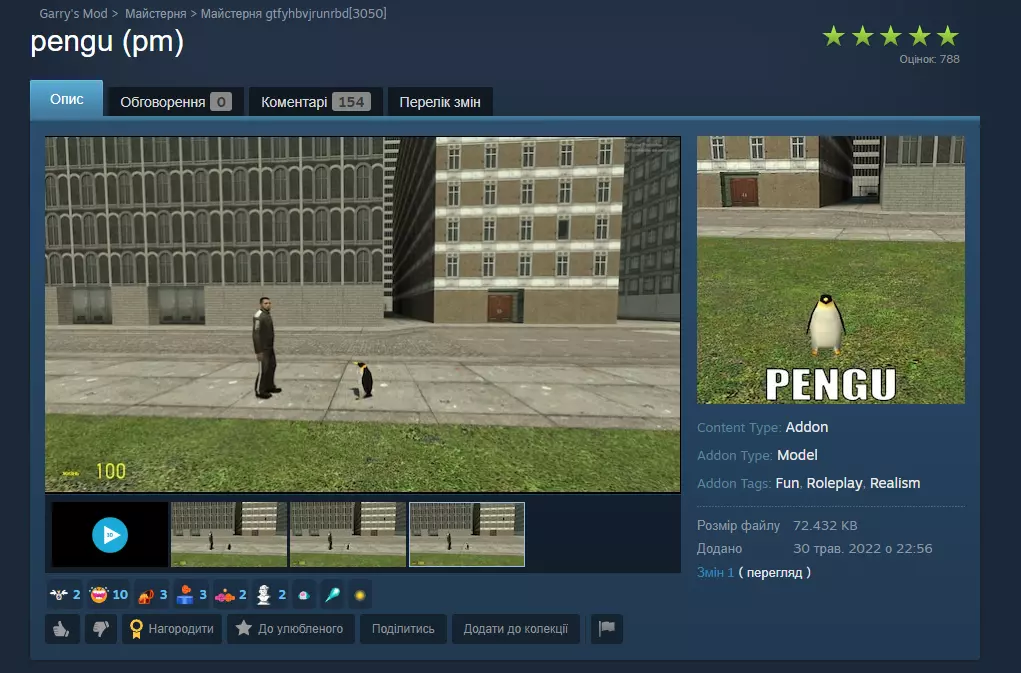Open the Перелік змін tab

(440, 102)
